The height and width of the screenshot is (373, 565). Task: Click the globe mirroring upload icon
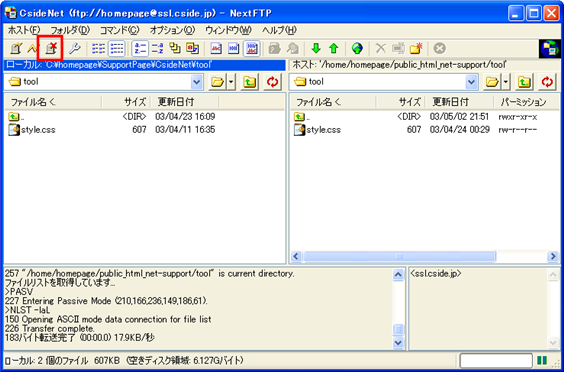point(357,48)
